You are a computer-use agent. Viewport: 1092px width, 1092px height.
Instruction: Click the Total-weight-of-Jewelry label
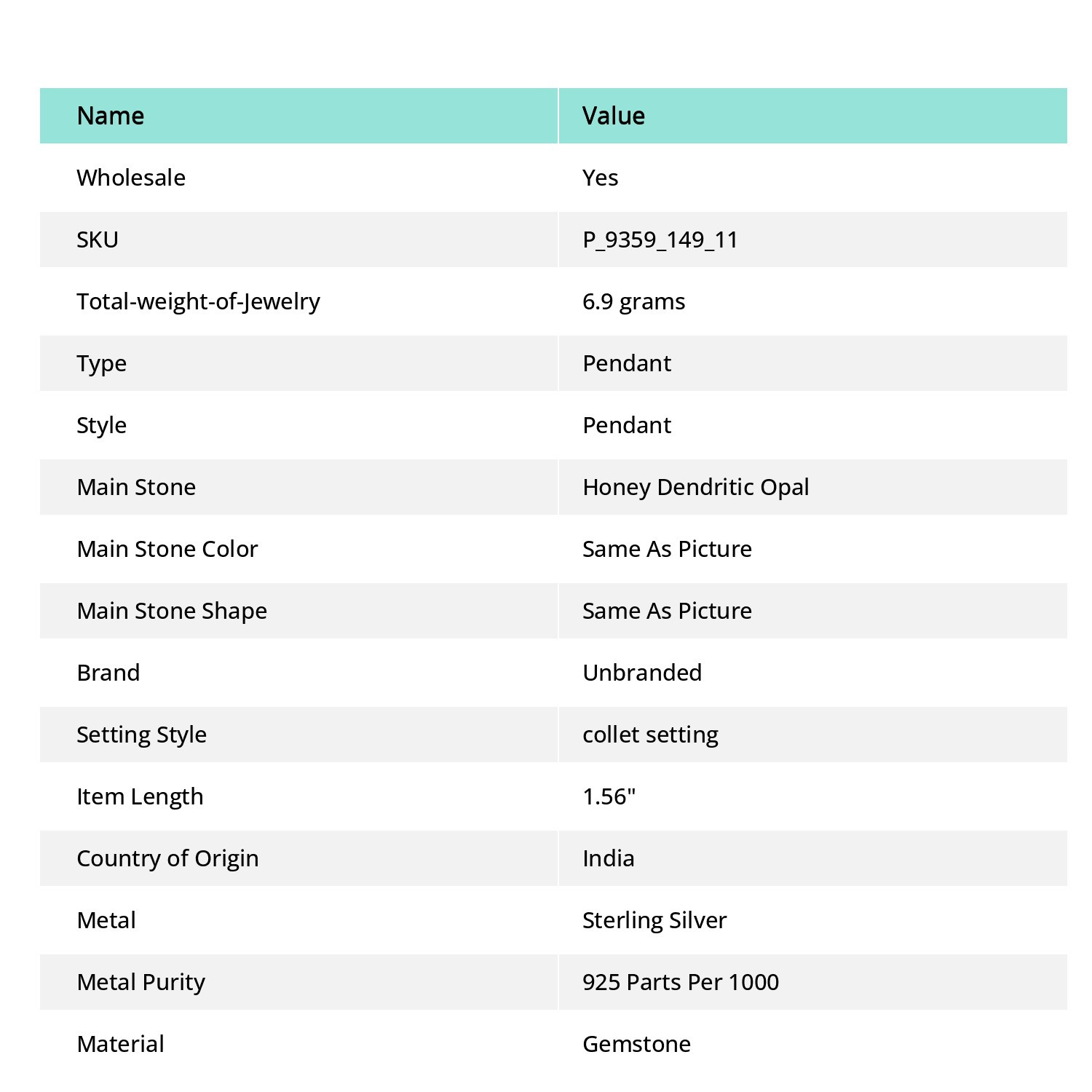pos(199,301)
